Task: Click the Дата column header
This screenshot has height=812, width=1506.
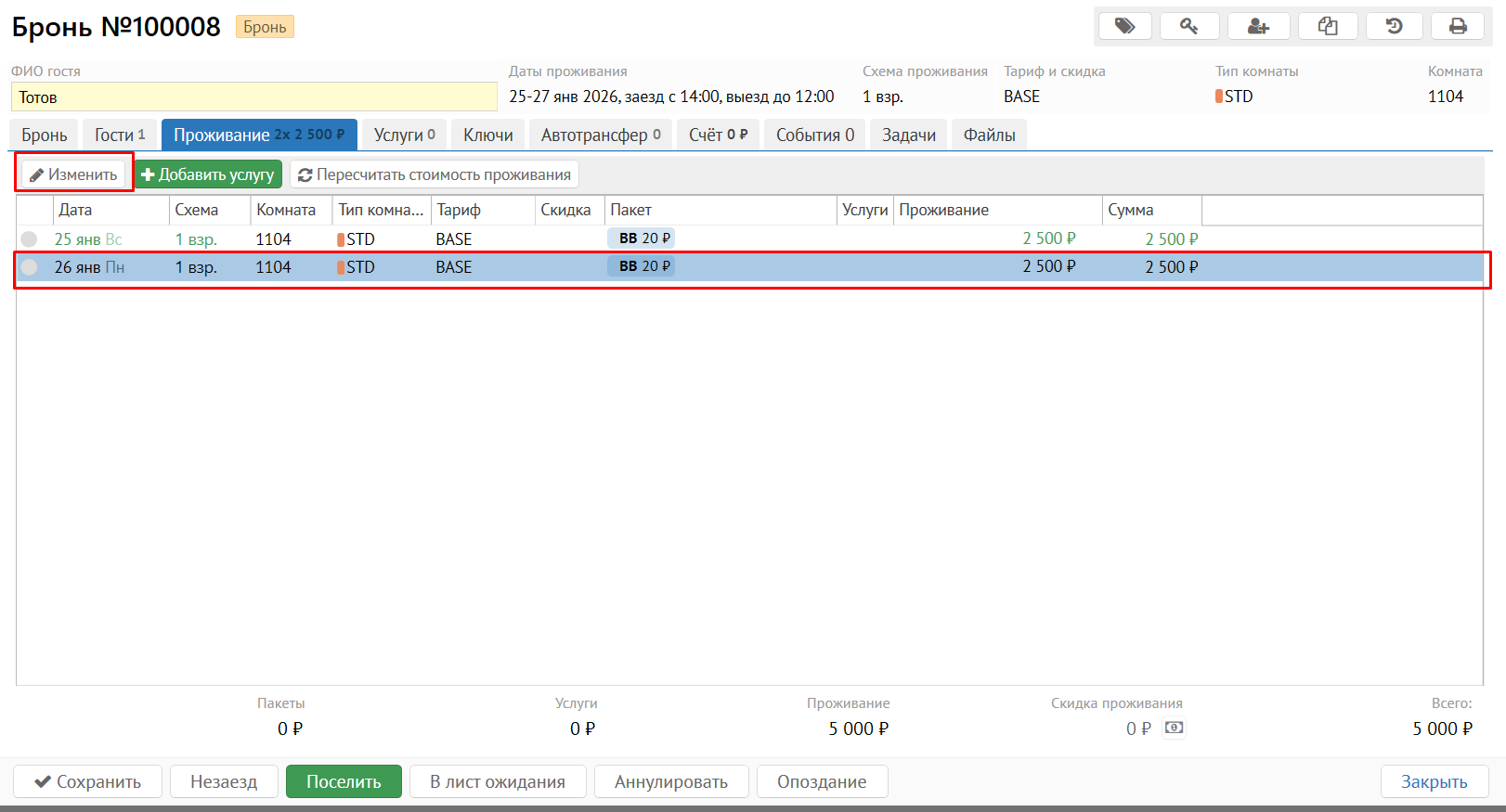Action: (x=110, y=210)
